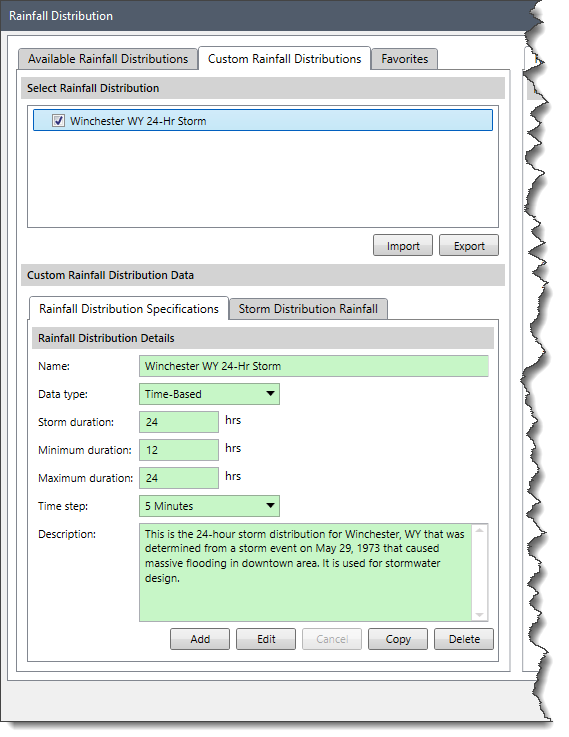569x737 pixels.
Task: Select the Winchester WY 24-Hr Storm row
Action: pyautogui.click(x=263, y=120)
